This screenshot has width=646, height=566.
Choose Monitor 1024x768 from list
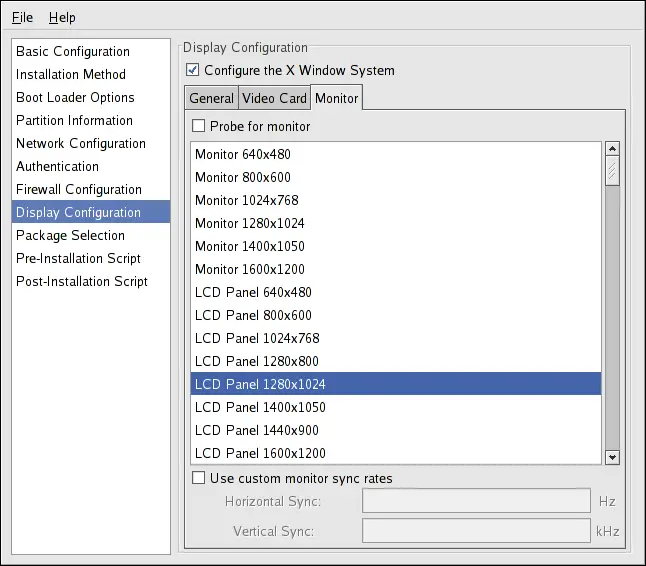pos(246,200)
